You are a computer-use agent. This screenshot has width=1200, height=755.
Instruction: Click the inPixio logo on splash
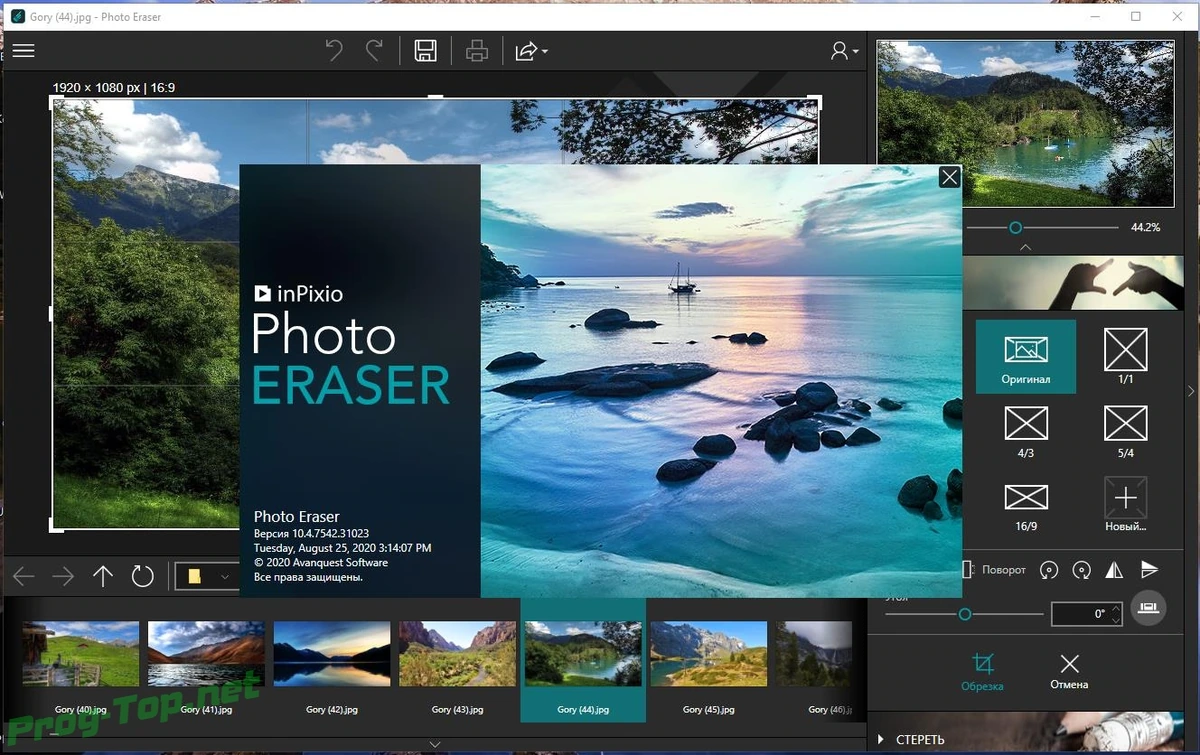298,294
